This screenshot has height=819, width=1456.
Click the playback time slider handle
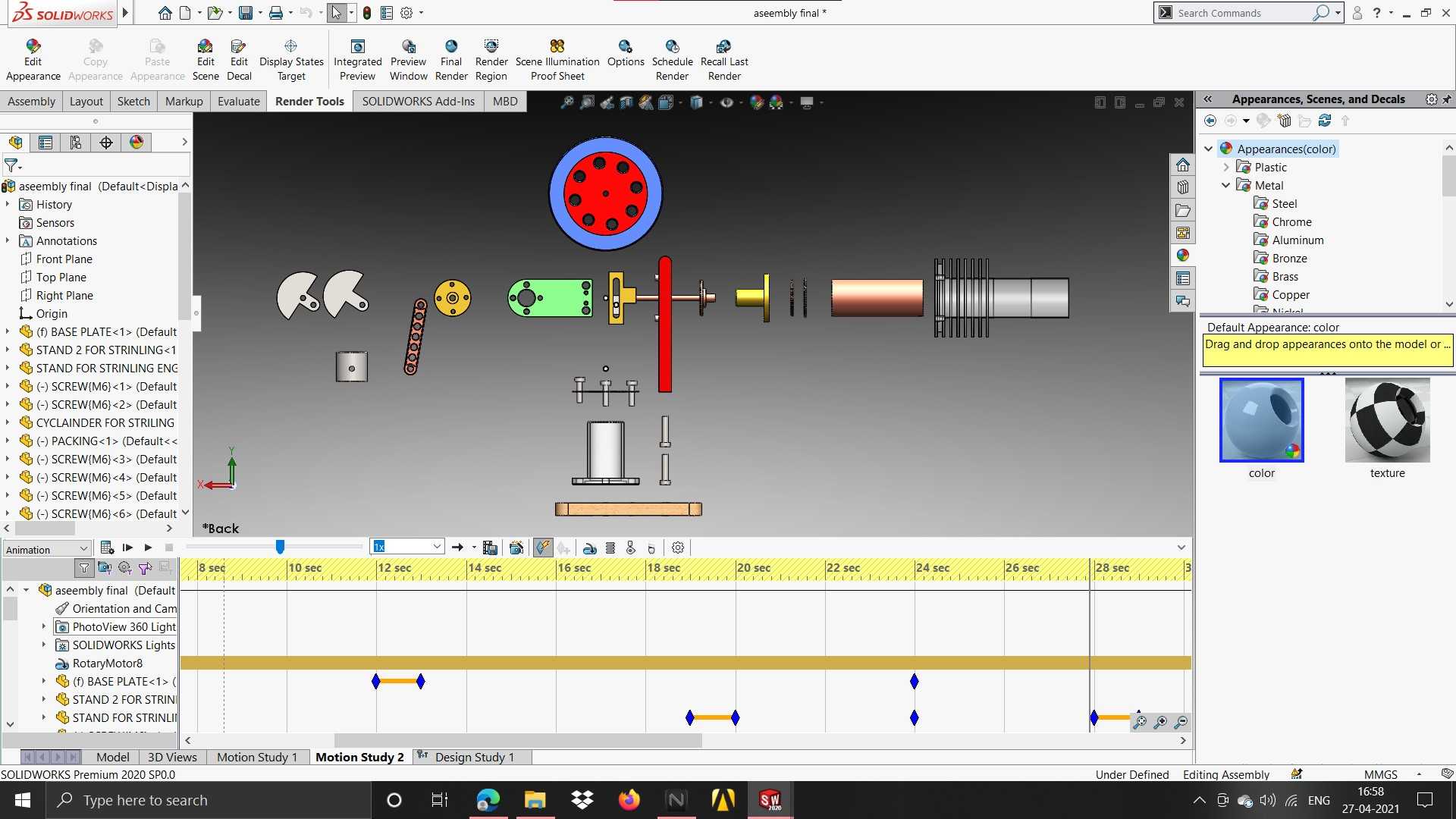(x=280, y=547)
